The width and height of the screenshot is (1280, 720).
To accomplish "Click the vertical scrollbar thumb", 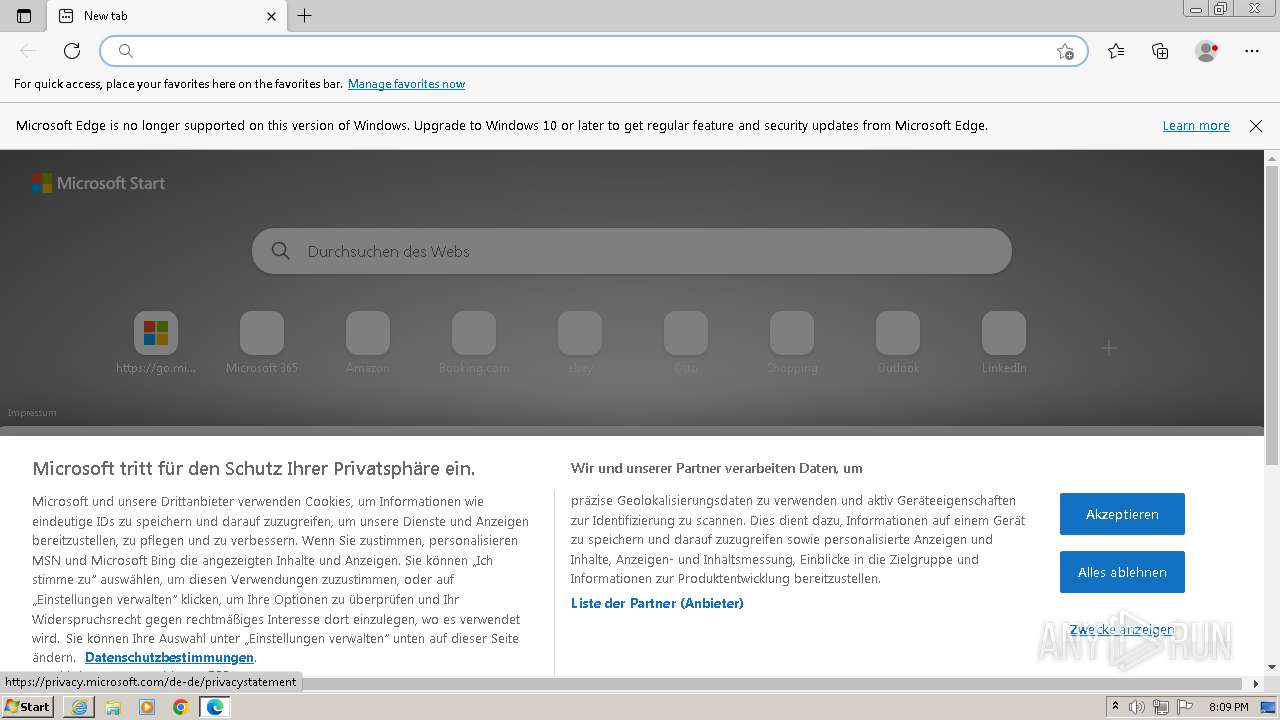I will pos(1272,315).
